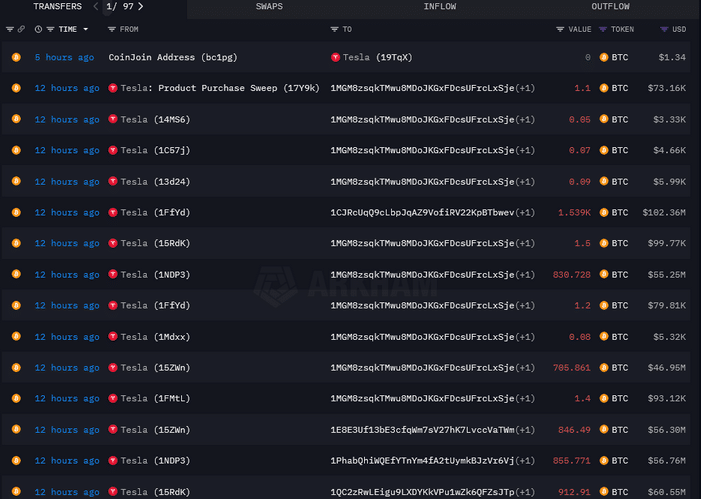701x499 pixels.
Task: Click BTC token icon in $73.16K row
Action: coord(604,88)
